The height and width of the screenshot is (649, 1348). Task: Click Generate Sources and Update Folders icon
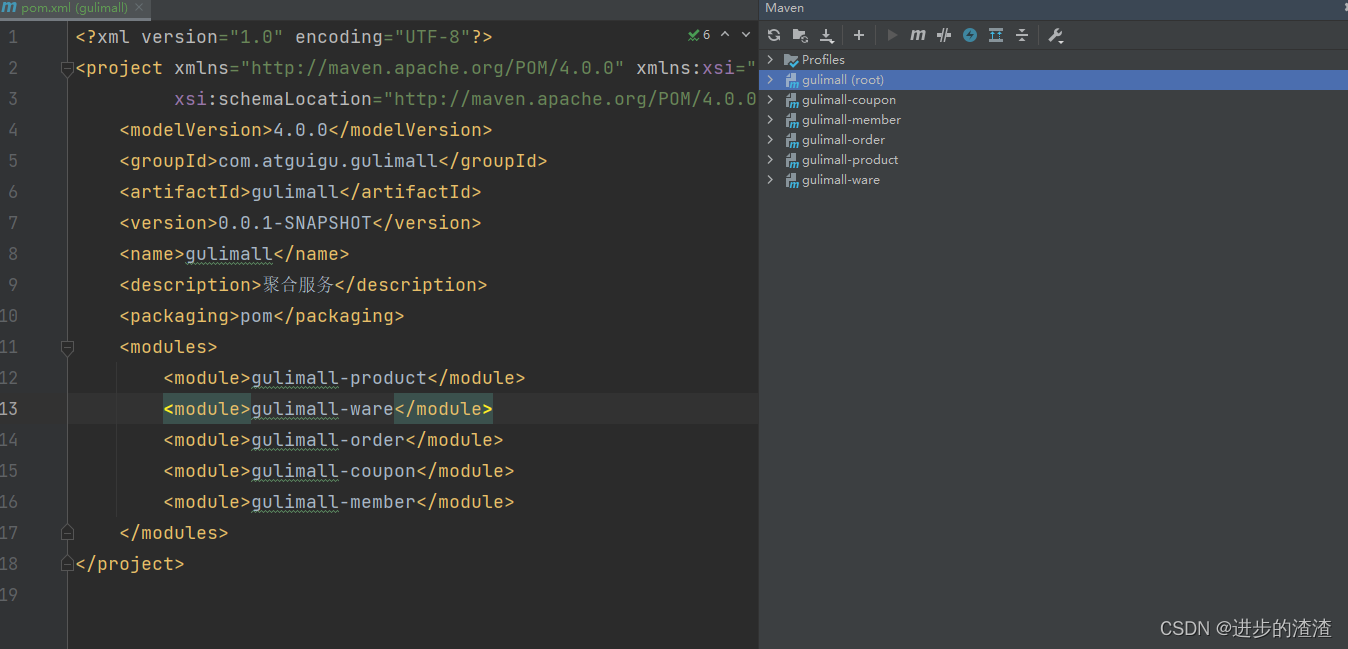tap(800, 35)
